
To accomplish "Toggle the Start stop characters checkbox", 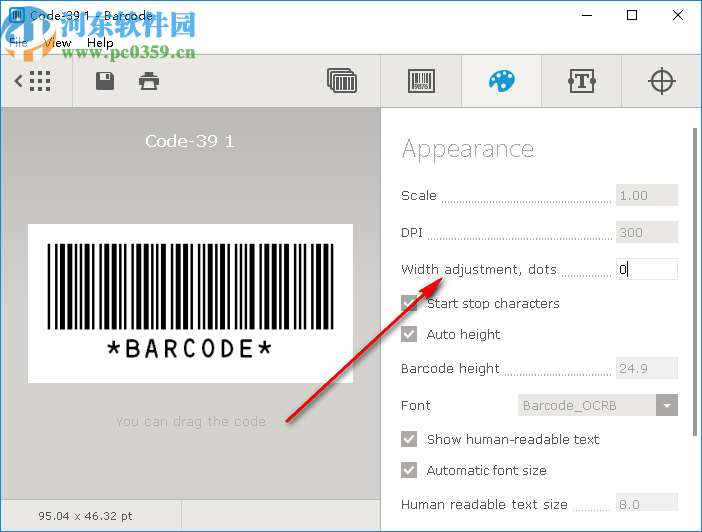I will point(409,303).
